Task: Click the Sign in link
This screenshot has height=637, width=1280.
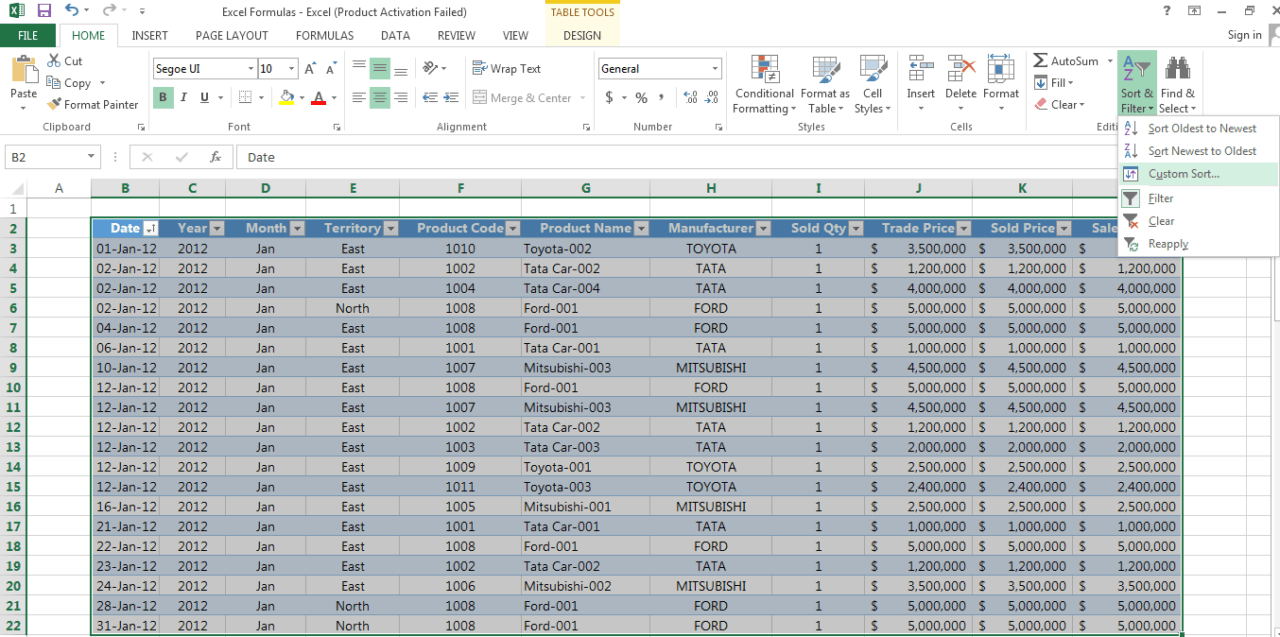Action: coord(1244,35)
